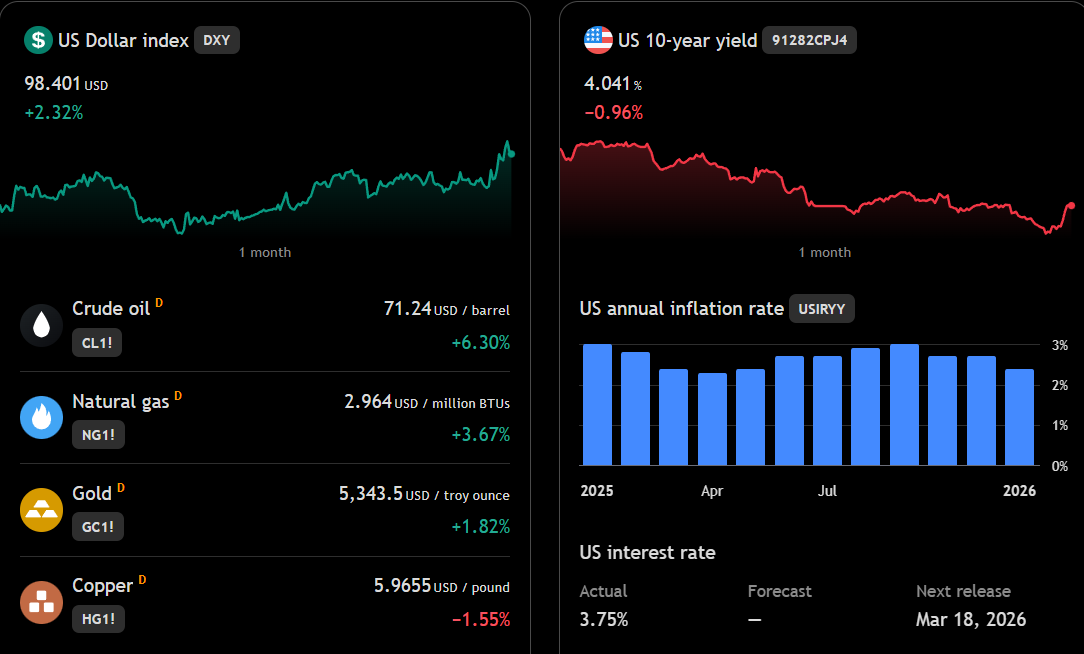Click the Gold bars icon
Screen dimensions: 1084x654
click(x=41, y=510)
